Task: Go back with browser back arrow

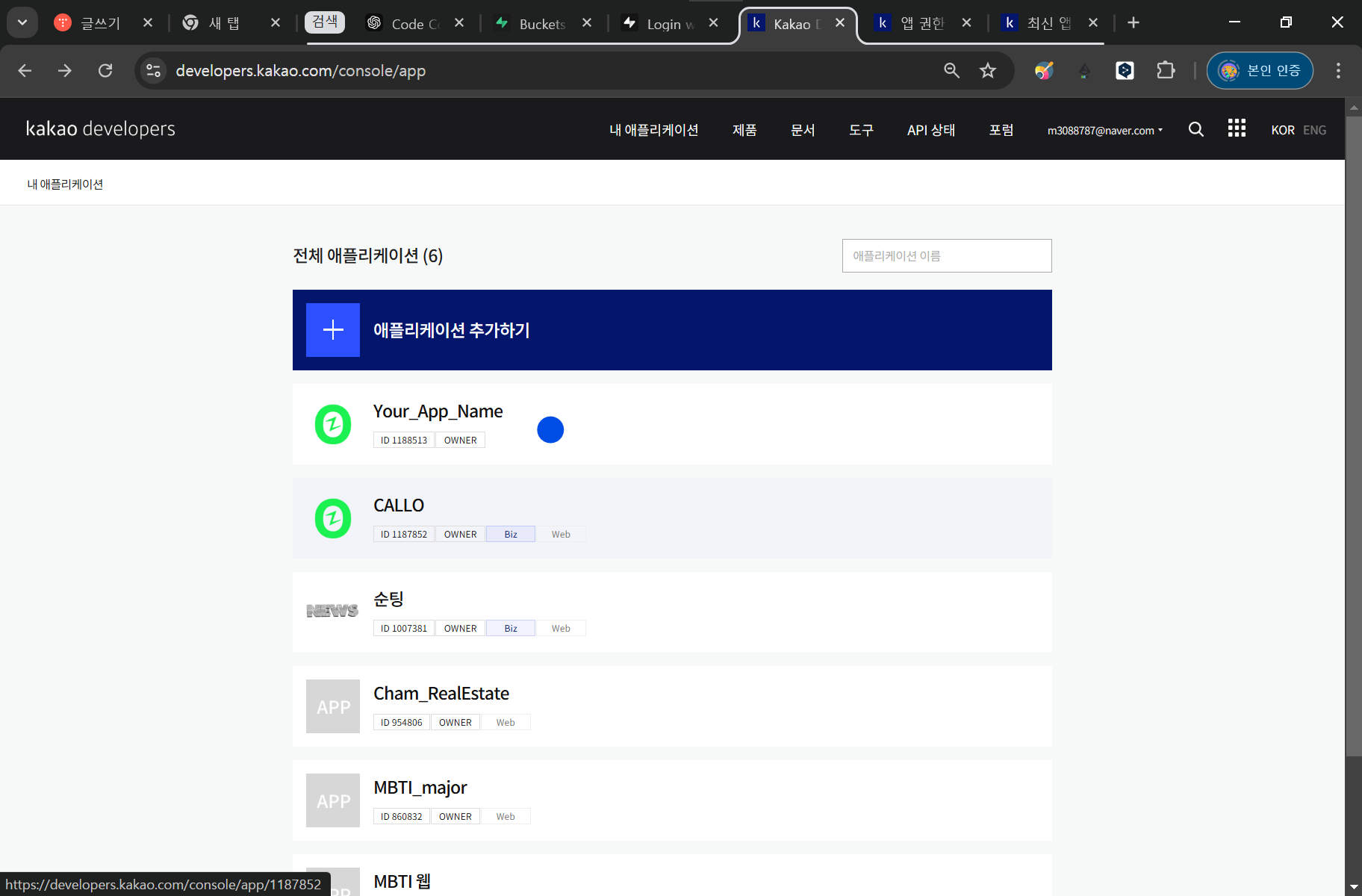Action: (x=25, y=70)
